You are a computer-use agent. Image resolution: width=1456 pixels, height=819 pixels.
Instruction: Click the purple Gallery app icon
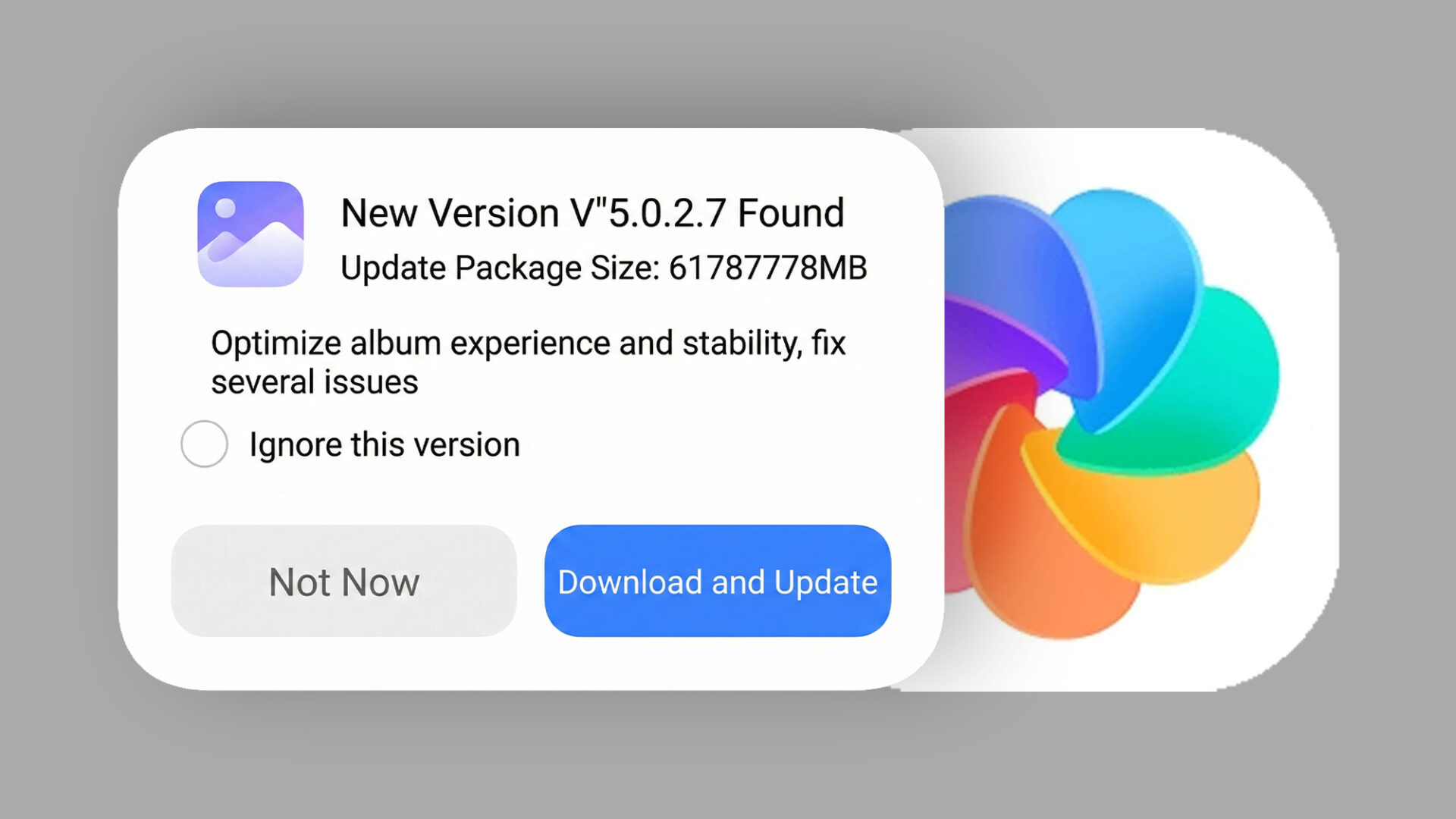250,234
